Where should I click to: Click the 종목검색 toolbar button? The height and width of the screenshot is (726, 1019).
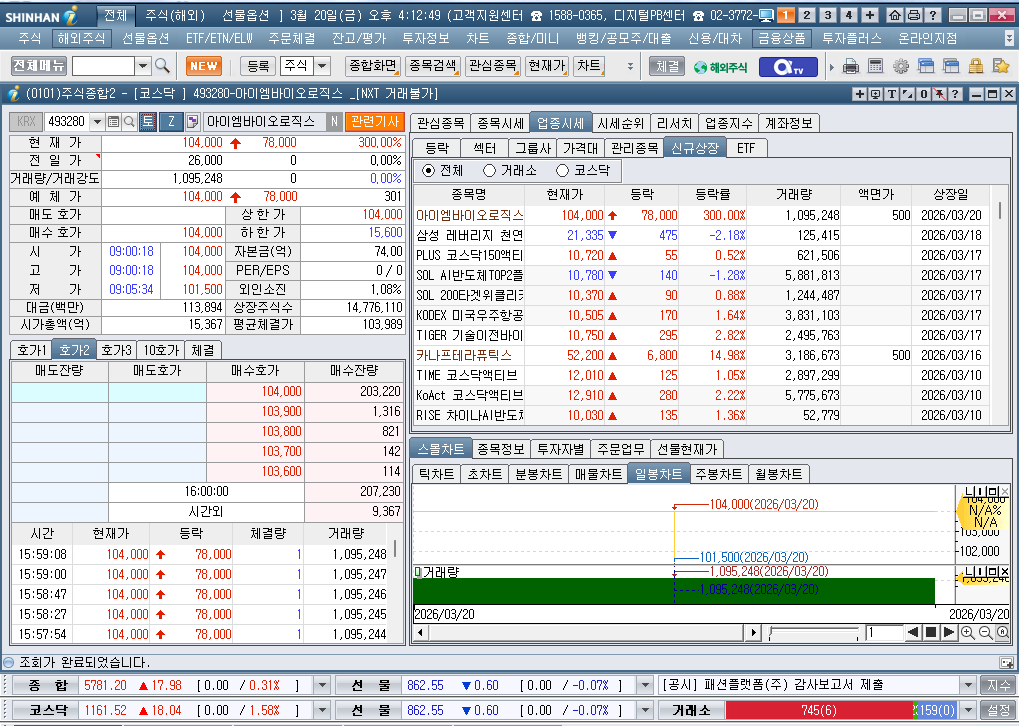coord(433,66)
